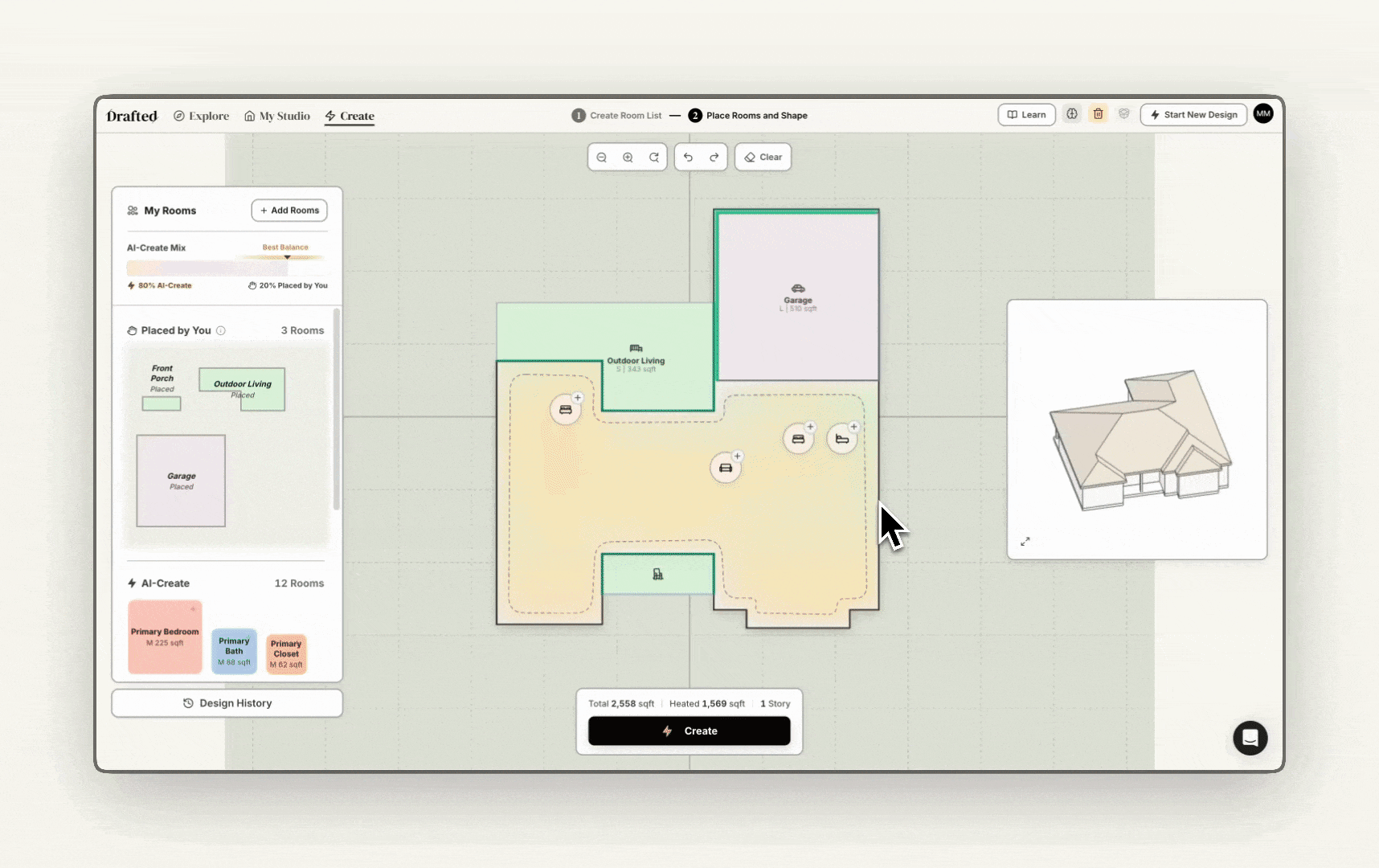Click the 3D house roof preview
This screenshot has width=1379, height=868.
tap(1141, 440)
